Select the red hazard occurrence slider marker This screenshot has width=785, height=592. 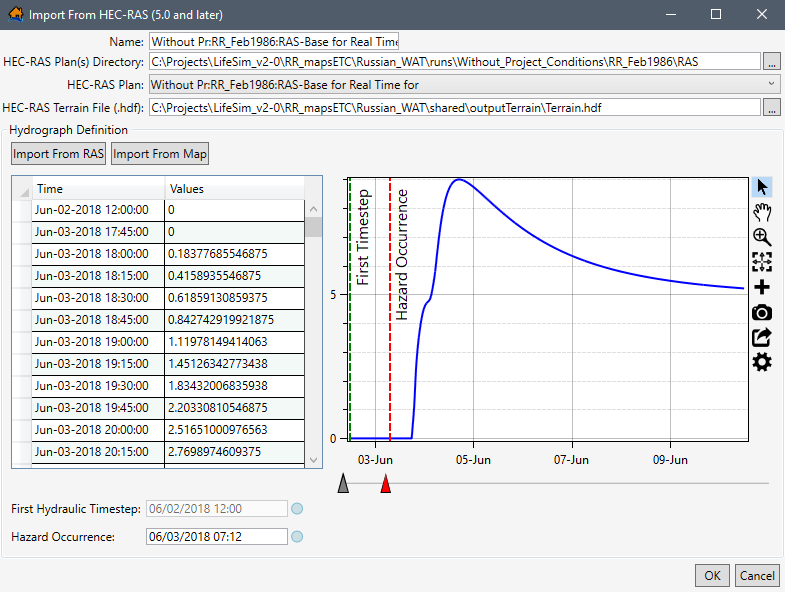385,483
